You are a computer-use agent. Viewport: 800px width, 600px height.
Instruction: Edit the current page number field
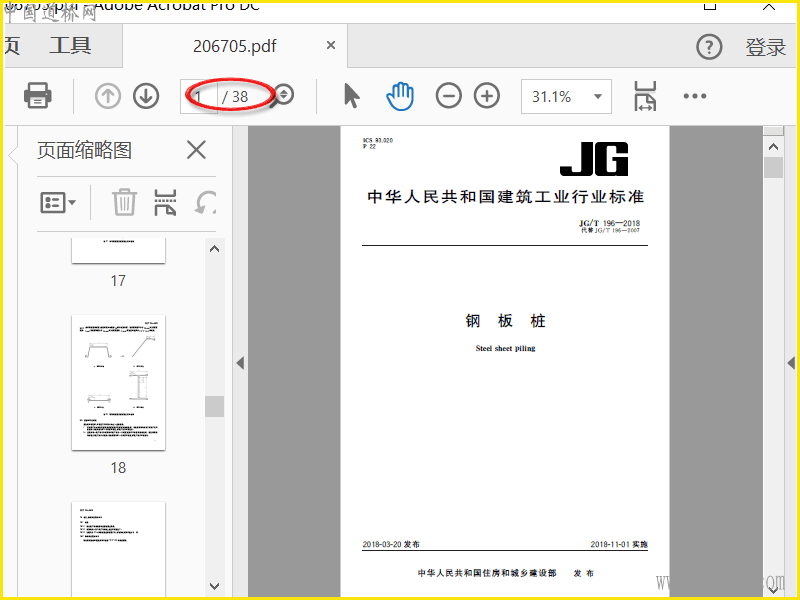199,96
